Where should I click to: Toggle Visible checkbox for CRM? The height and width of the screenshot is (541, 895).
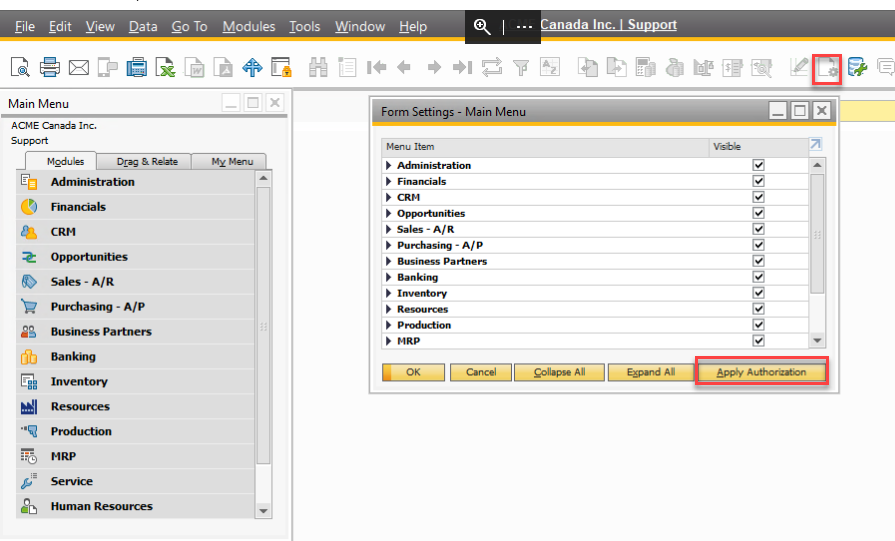click(x=758, y=197)
